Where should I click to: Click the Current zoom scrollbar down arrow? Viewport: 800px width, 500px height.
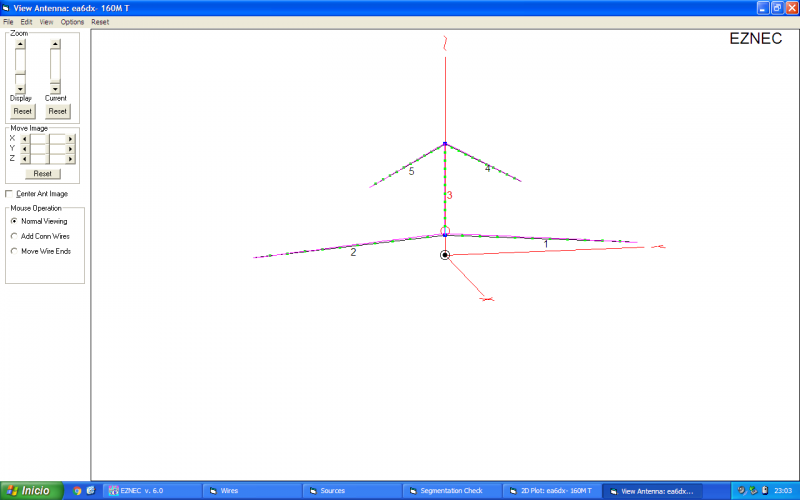click(56, 89)
